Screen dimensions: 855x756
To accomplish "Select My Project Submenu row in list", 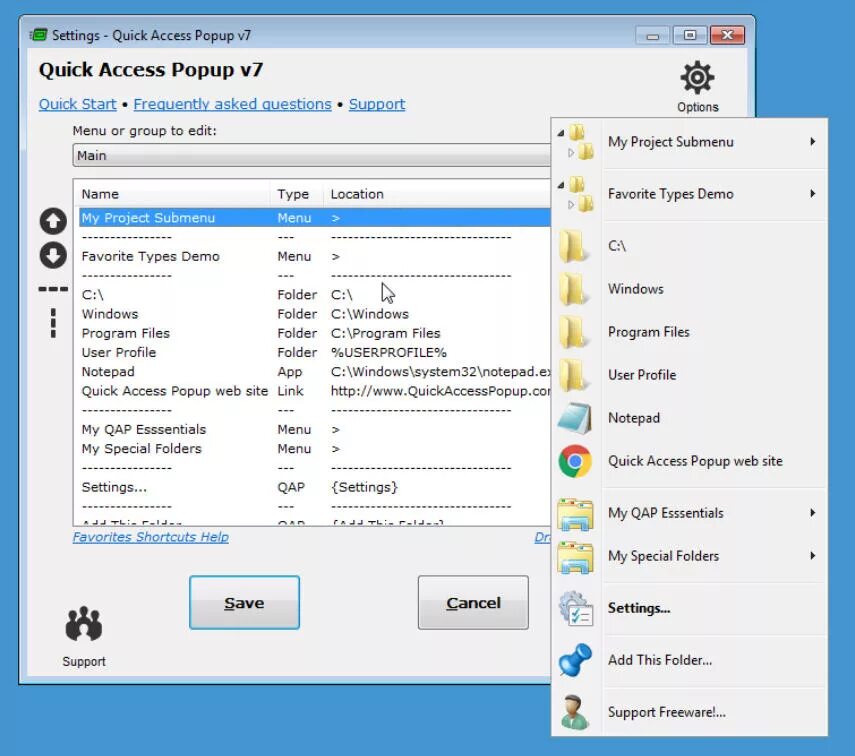I will pyautogui.click(x=315, y=218).
